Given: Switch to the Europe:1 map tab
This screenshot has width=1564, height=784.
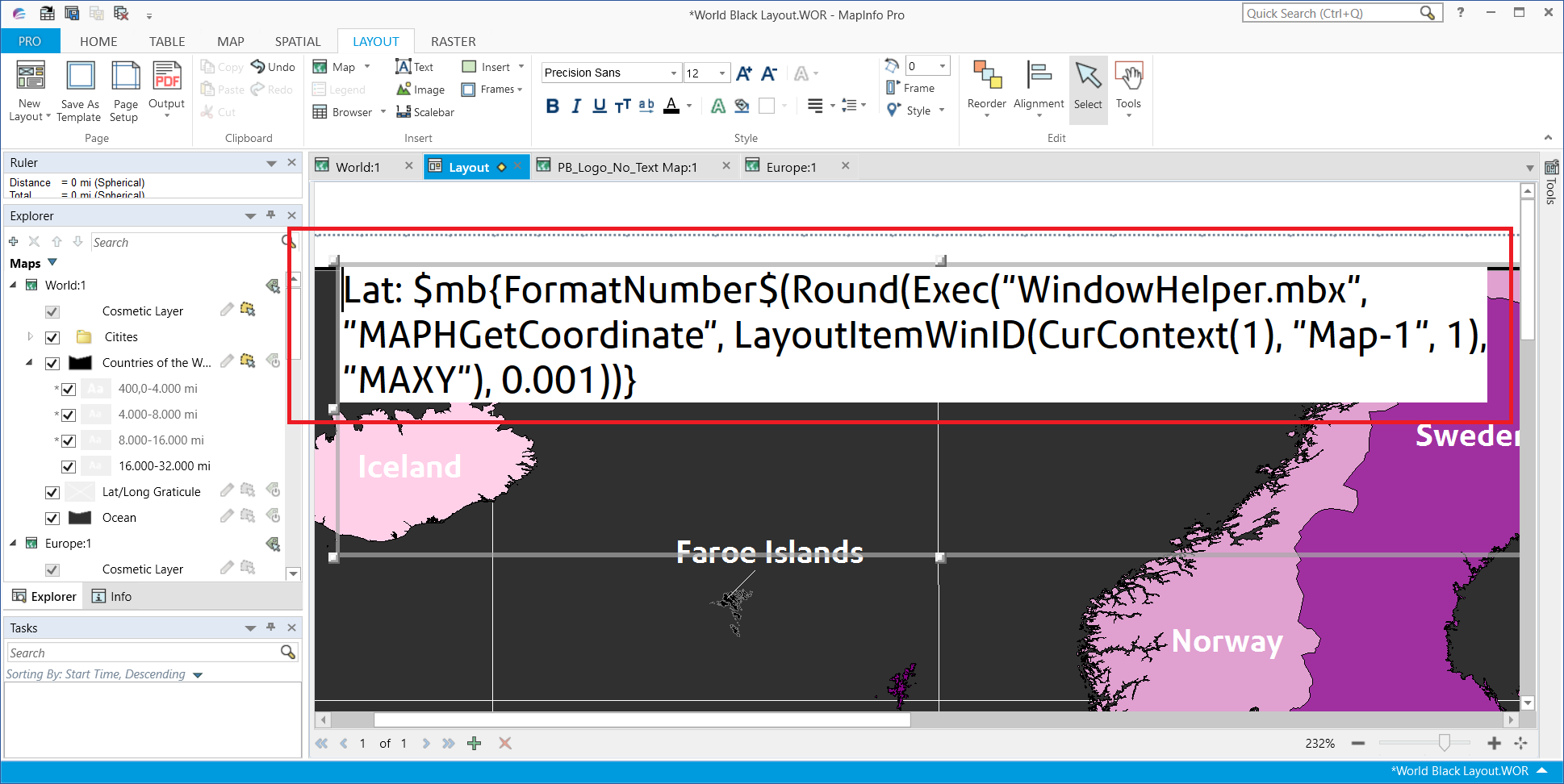Looking at the screenshot, I should 791,167.
